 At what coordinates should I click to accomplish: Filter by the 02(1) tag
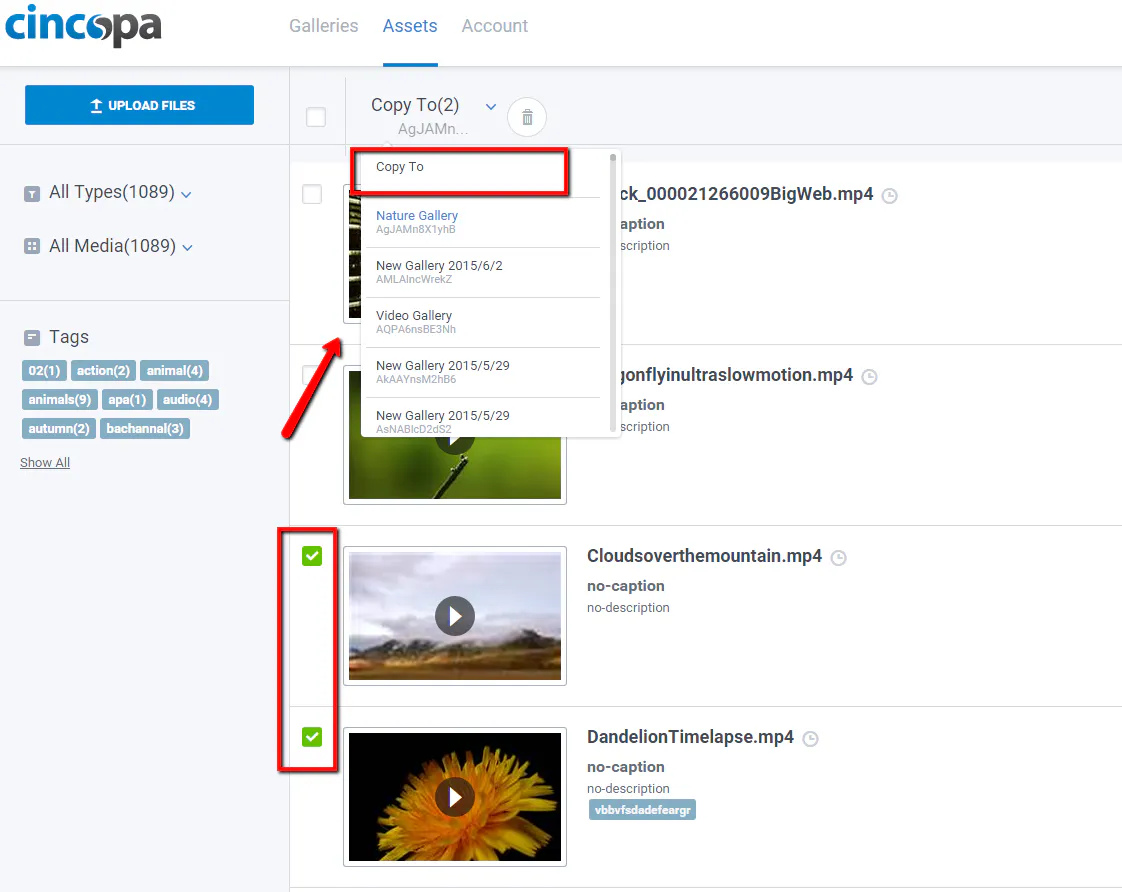44,371
